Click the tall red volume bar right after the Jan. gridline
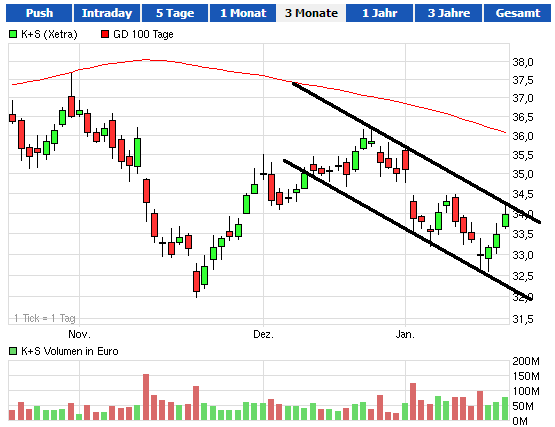This screenshot has width=555, height=427. click(413, 402)
